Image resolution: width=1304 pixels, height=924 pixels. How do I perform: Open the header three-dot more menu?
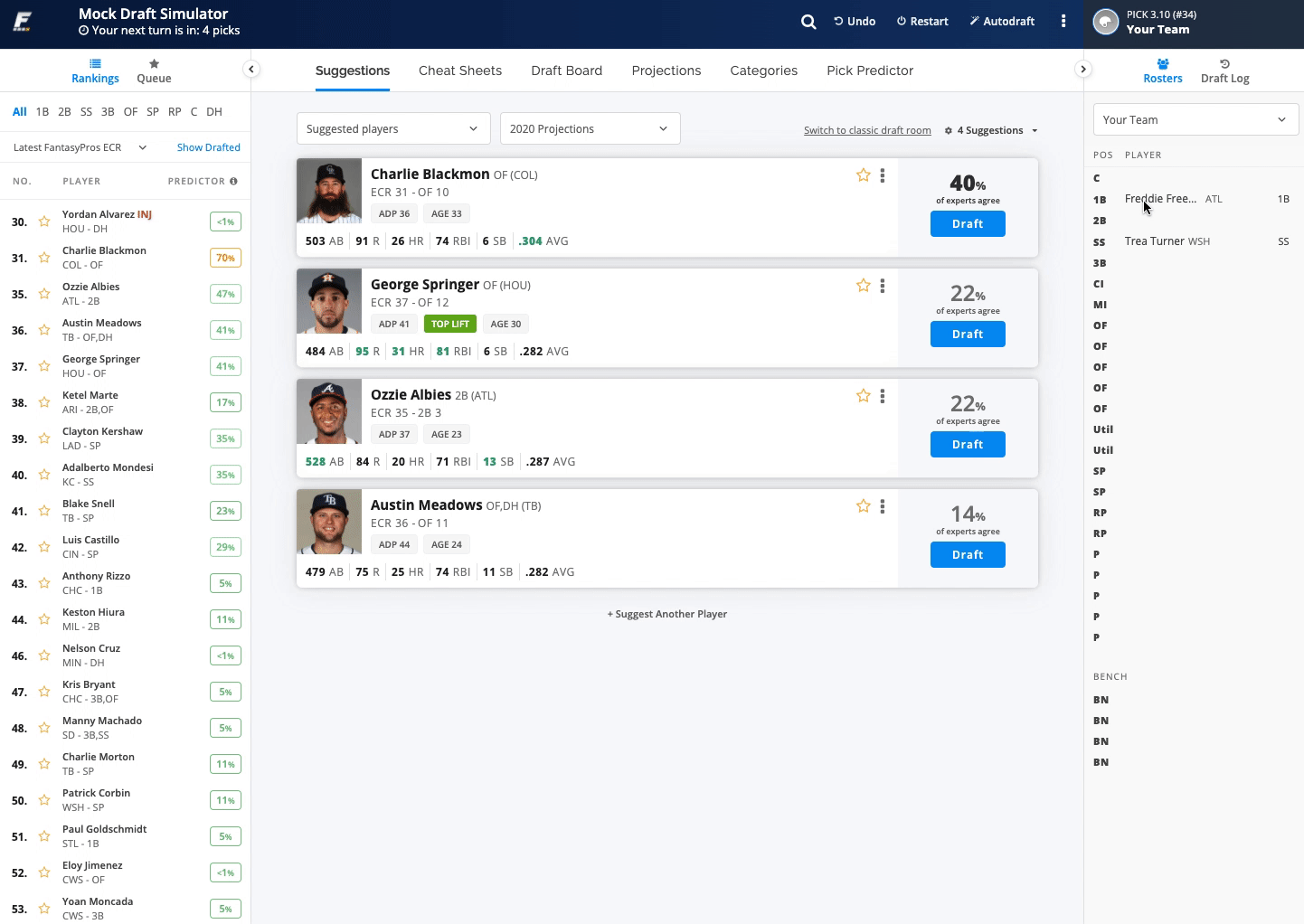coord(1063,22)
